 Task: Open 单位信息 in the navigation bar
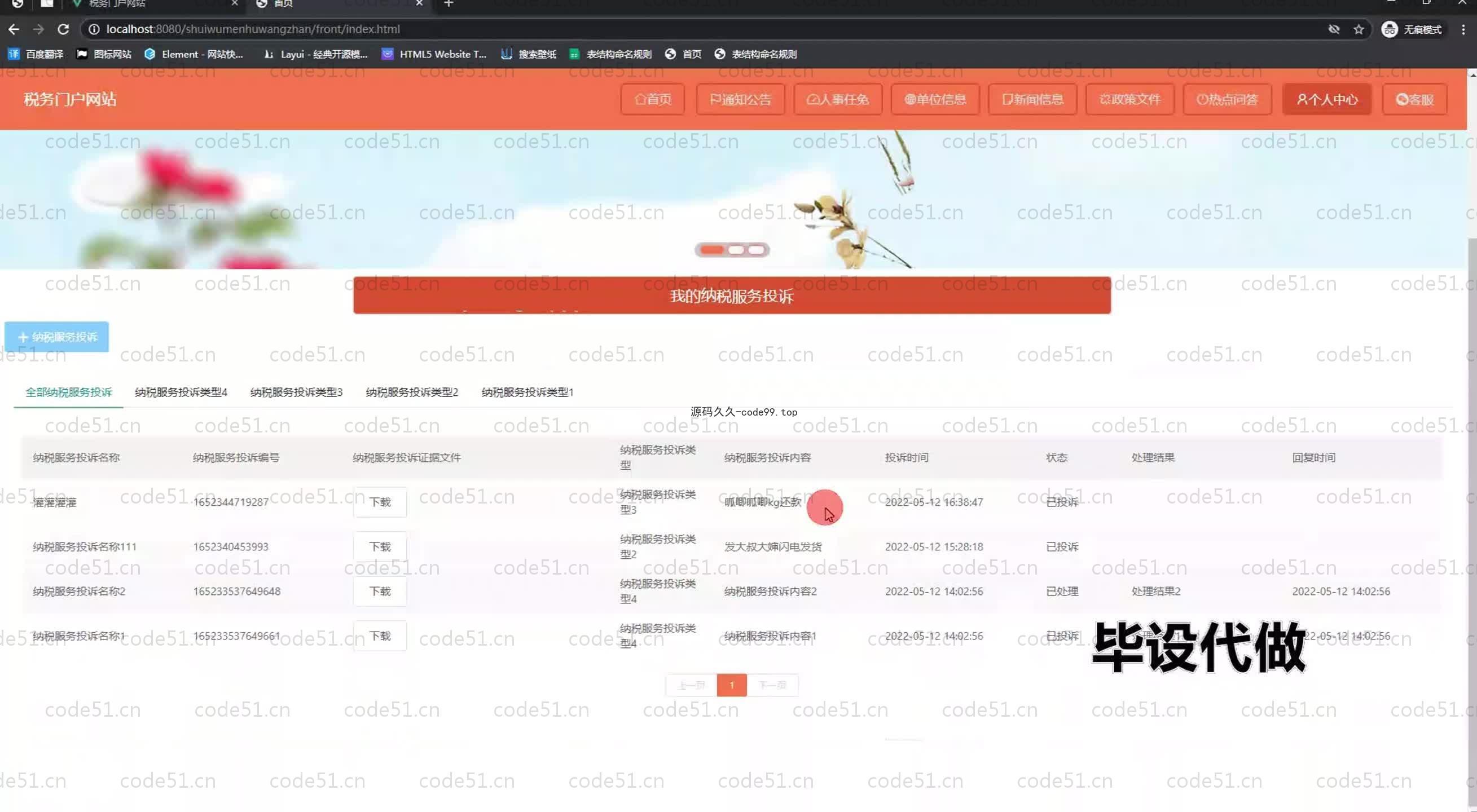935,99
